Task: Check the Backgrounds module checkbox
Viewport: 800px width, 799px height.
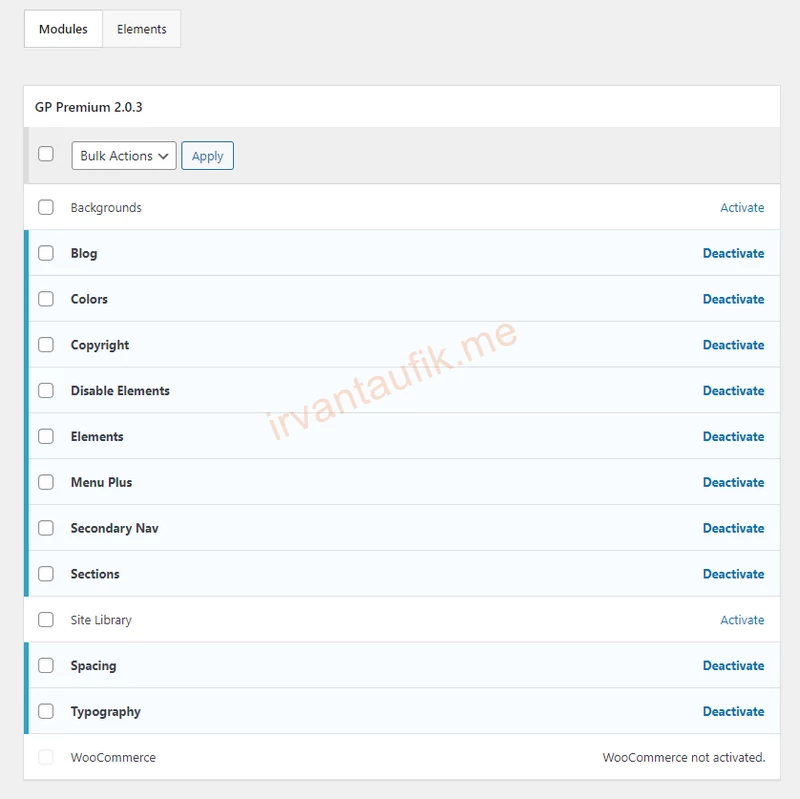Action: (46, 207)
